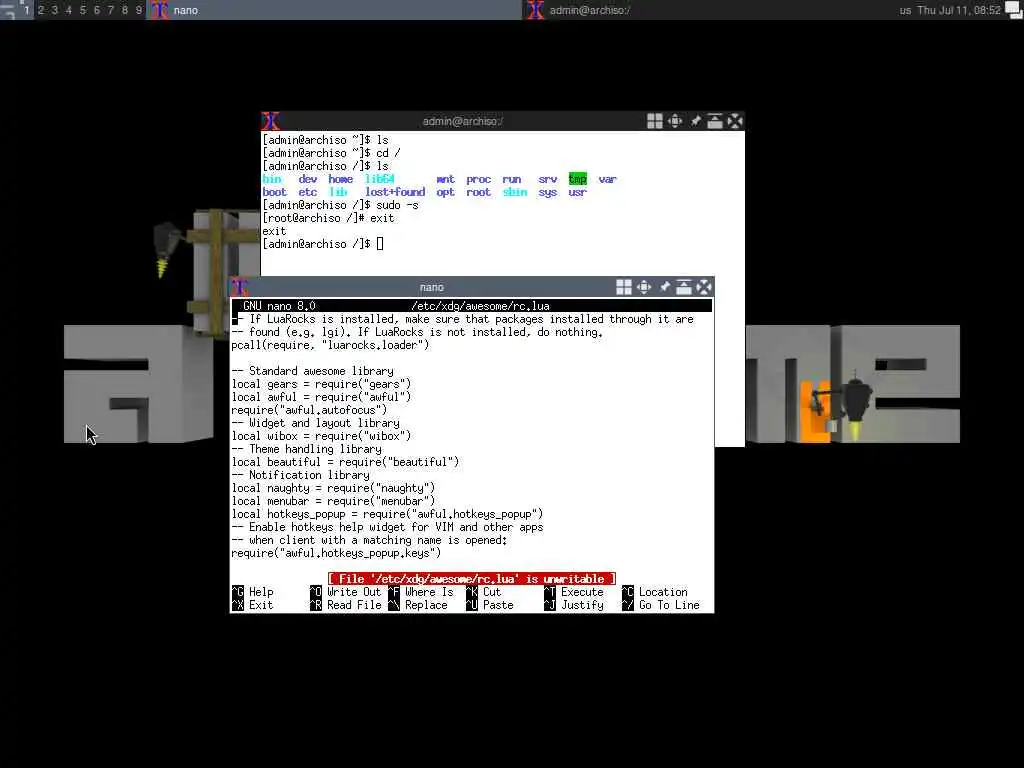Focus the nano entry in the tasklist

tap(336, 10)
